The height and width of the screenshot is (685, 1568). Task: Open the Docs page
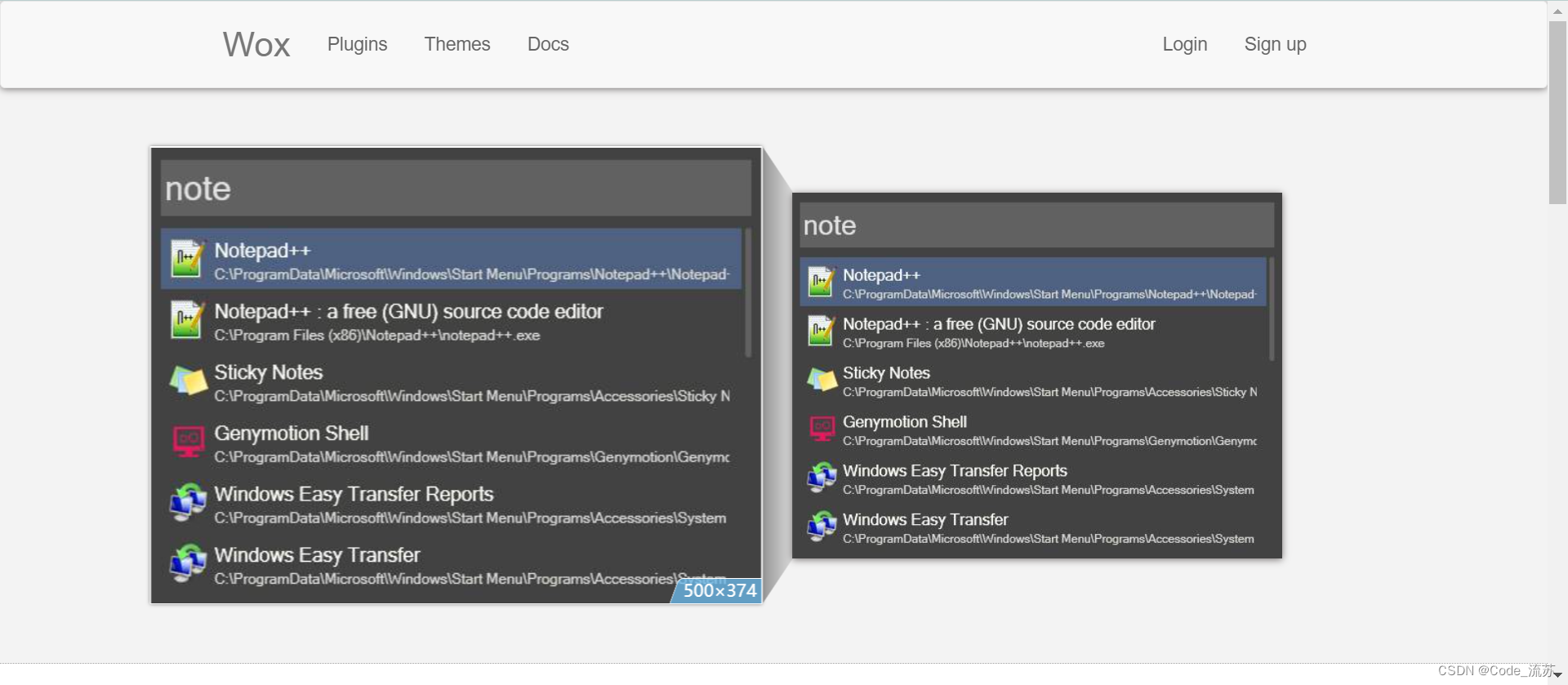[548, 44]
